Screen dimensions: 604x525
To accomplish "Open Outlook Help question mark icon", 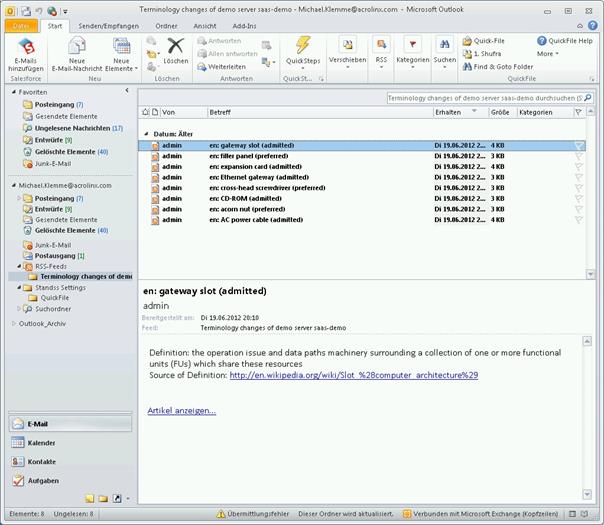I will tap(593, 26).
